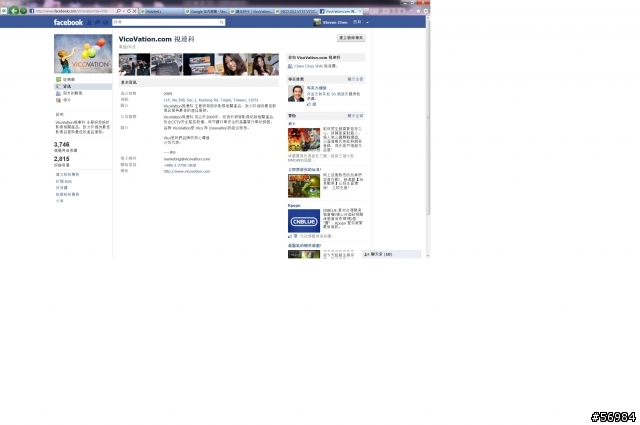The image size is (640, 425).
Task: Open the Chien Chun Shih friend link
Action: (309, 66)
